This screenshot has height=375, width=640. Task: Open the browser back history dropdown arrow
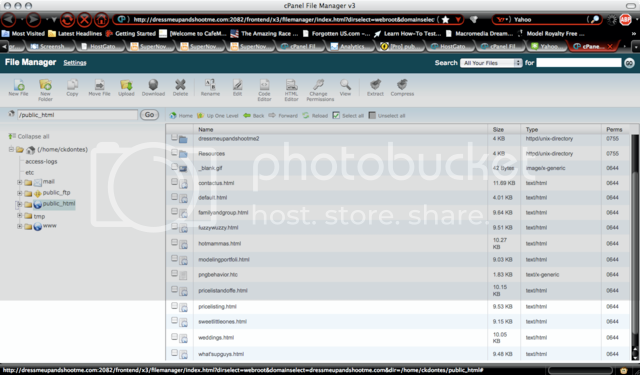[x=54, y=19]
